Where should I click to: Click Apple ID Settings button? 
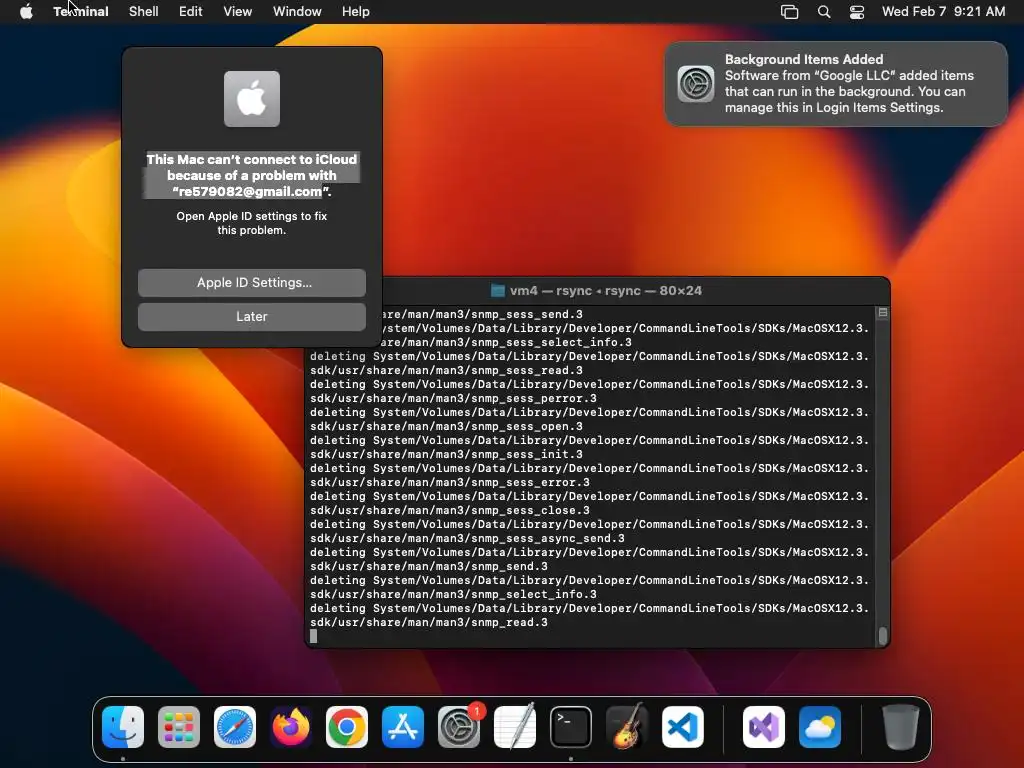pyautogui.click(x=252, y=283)
